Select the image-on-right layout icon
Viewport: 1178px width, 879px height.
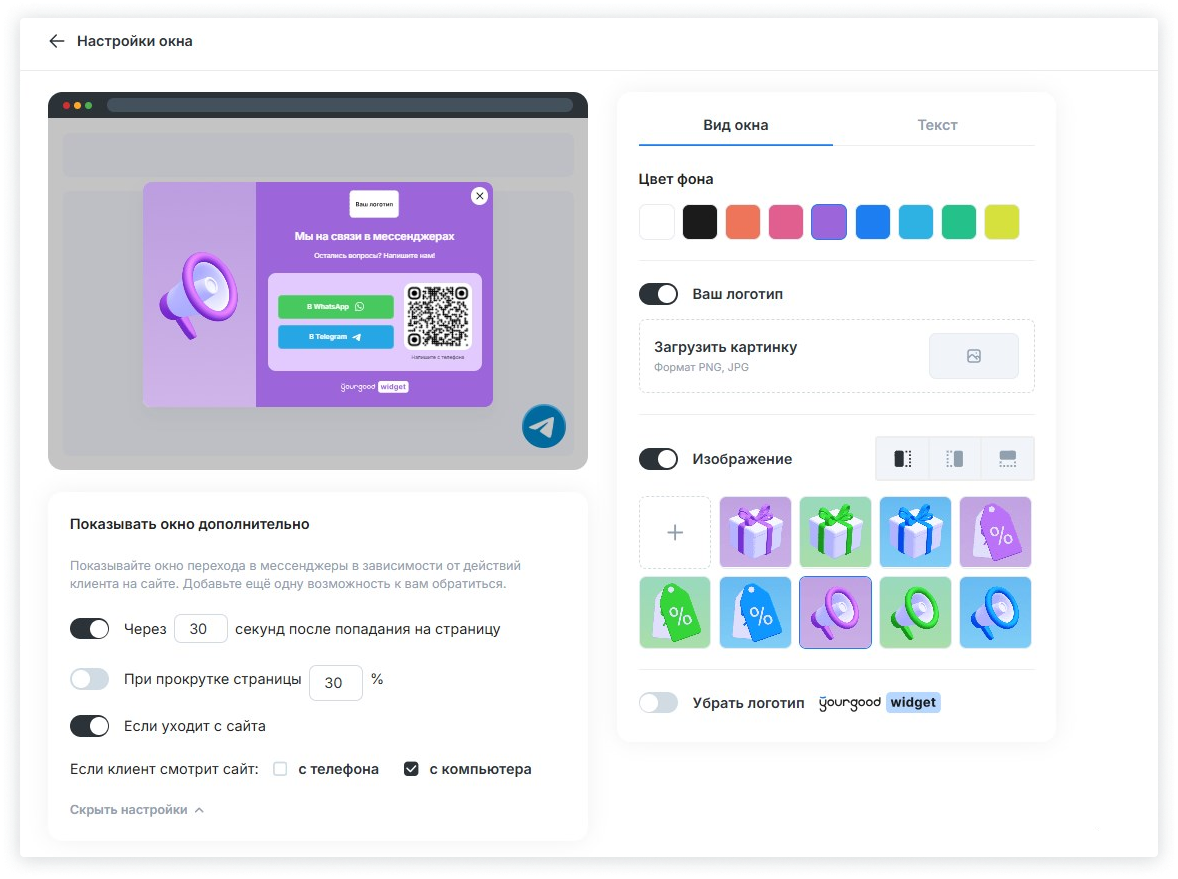coord(954,459)
